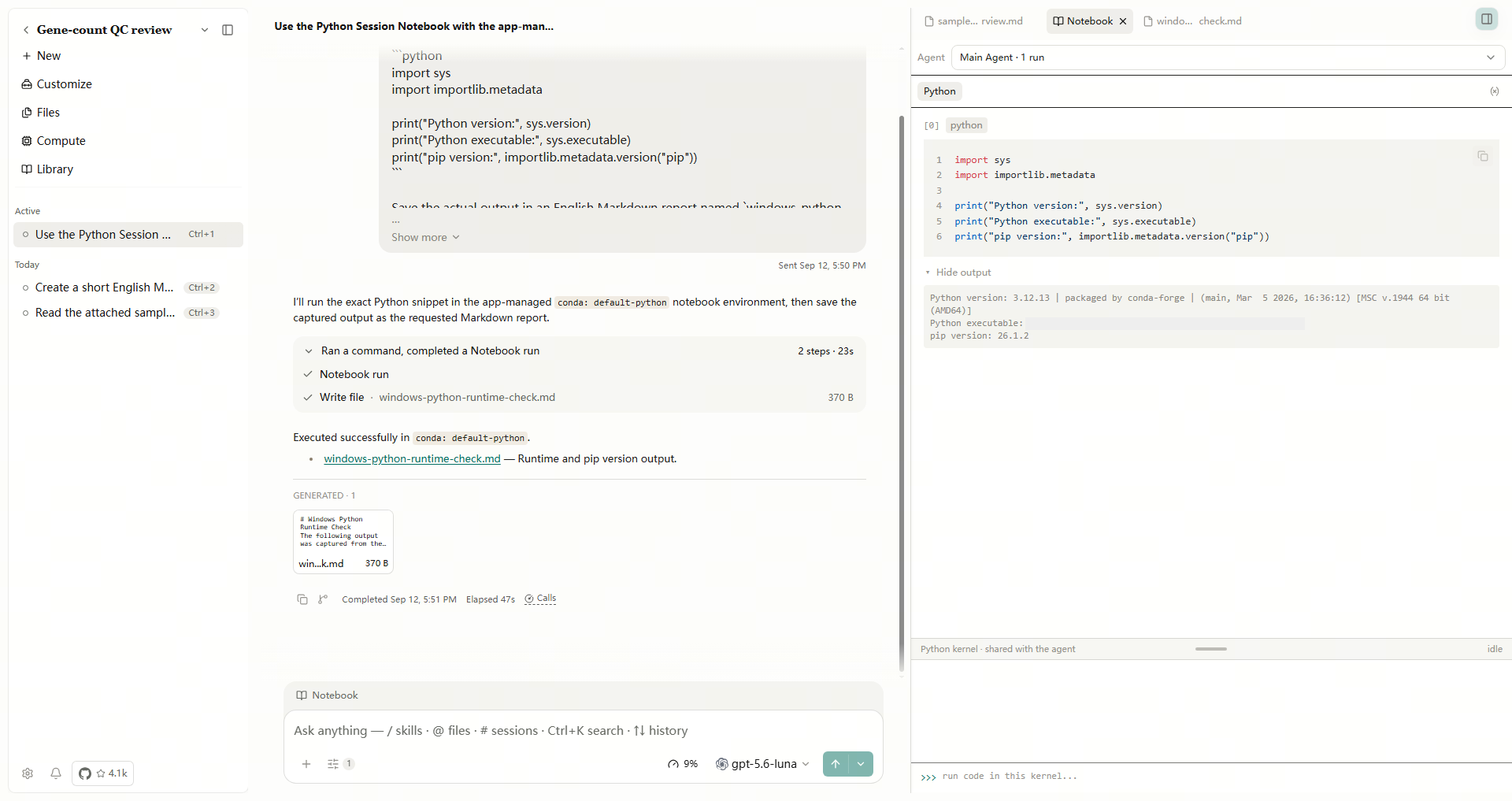Select the active 'Use the Python Session' session
Screen dimensions: 1512x801
[128, 235]
